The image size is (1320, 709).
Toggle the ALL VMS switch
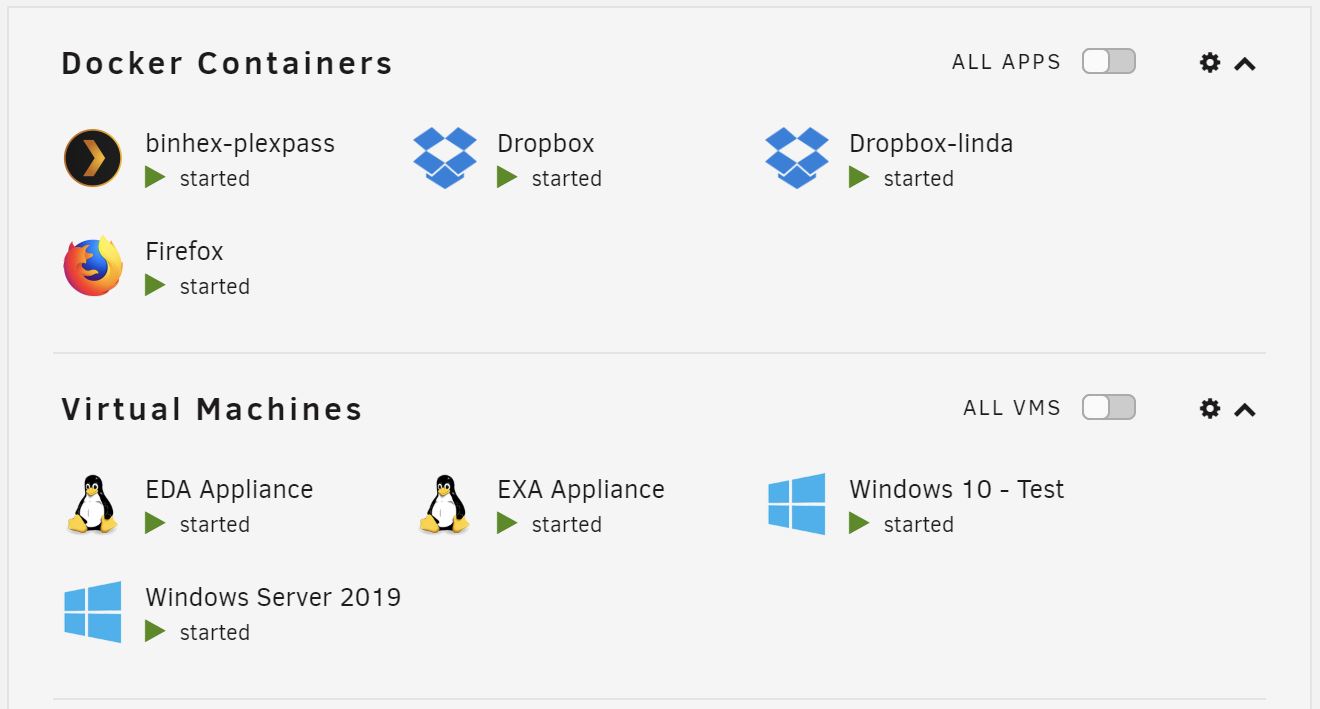[x=1109, y=408]
